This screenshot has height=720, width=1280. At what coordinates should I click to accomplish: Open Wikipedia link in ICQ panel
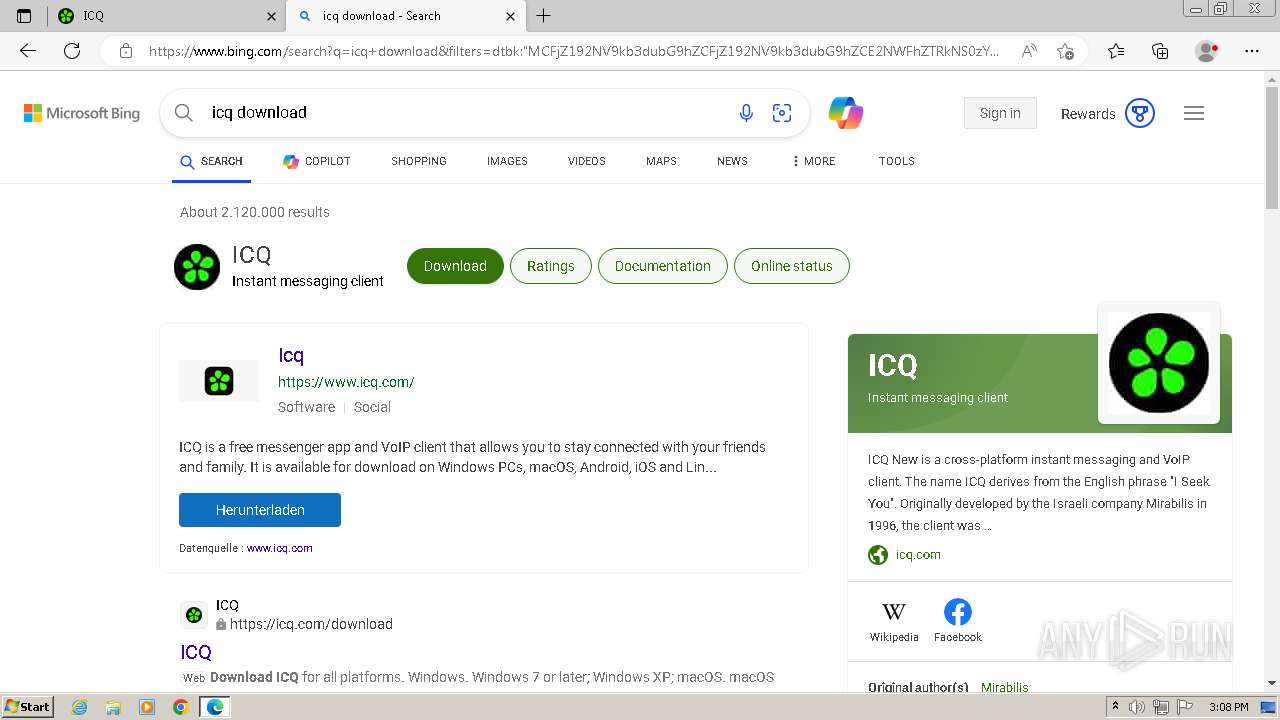tap(894, 621)
